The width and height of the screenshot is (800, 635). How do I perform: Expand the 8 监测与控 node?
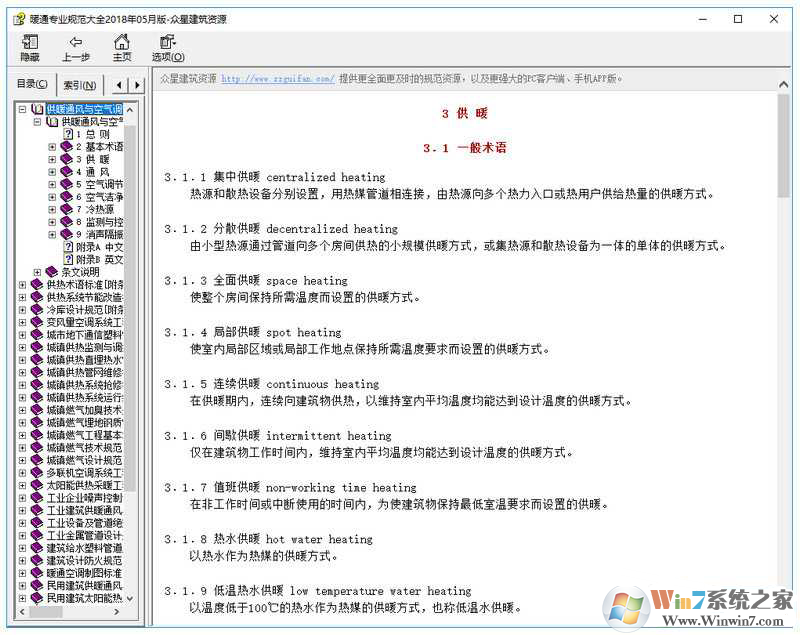pos(52,222)
